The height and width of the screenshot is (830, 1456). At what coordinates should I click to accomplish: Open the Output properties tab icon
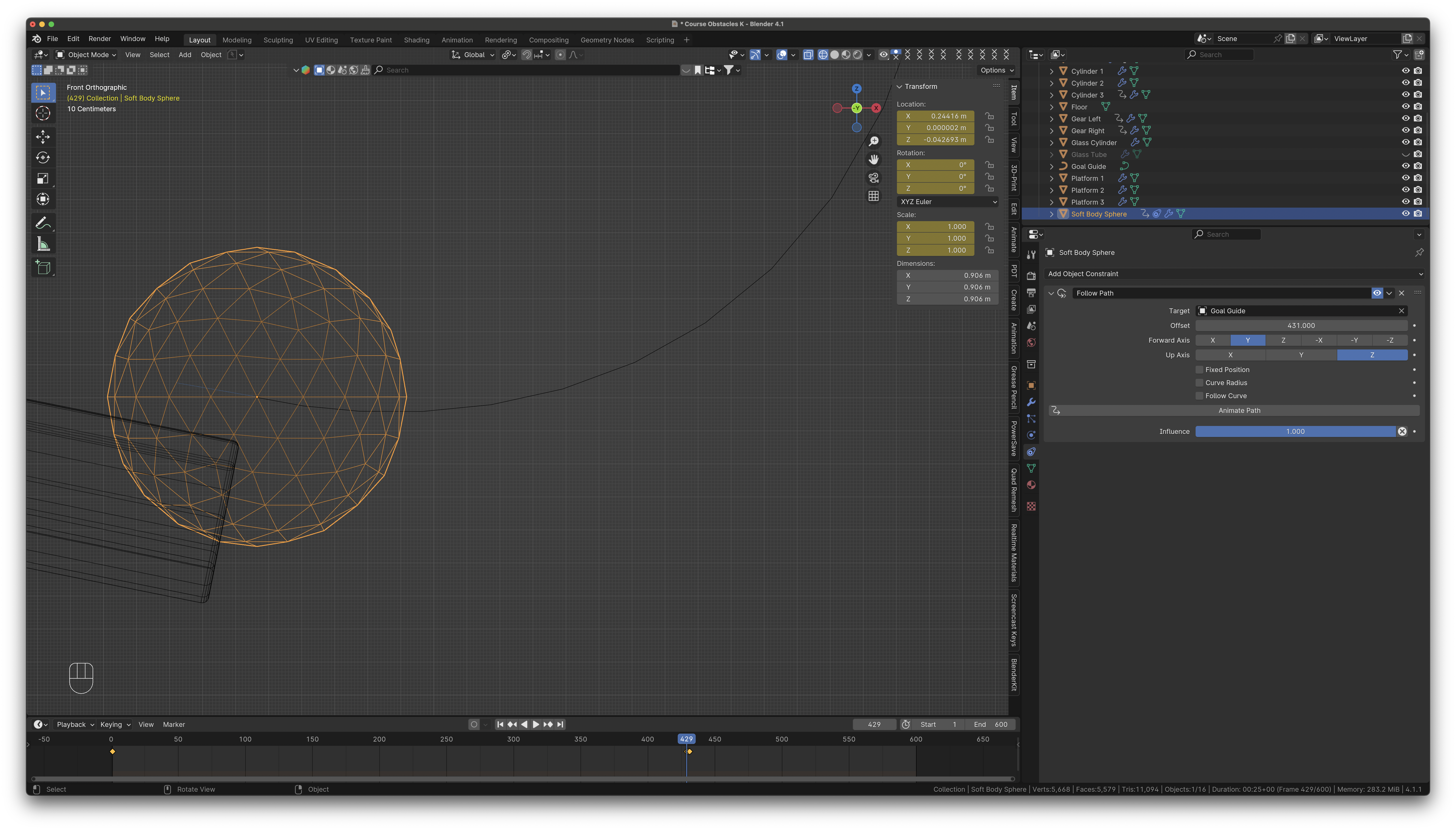pyautogui.click(x=1031, y=293)
